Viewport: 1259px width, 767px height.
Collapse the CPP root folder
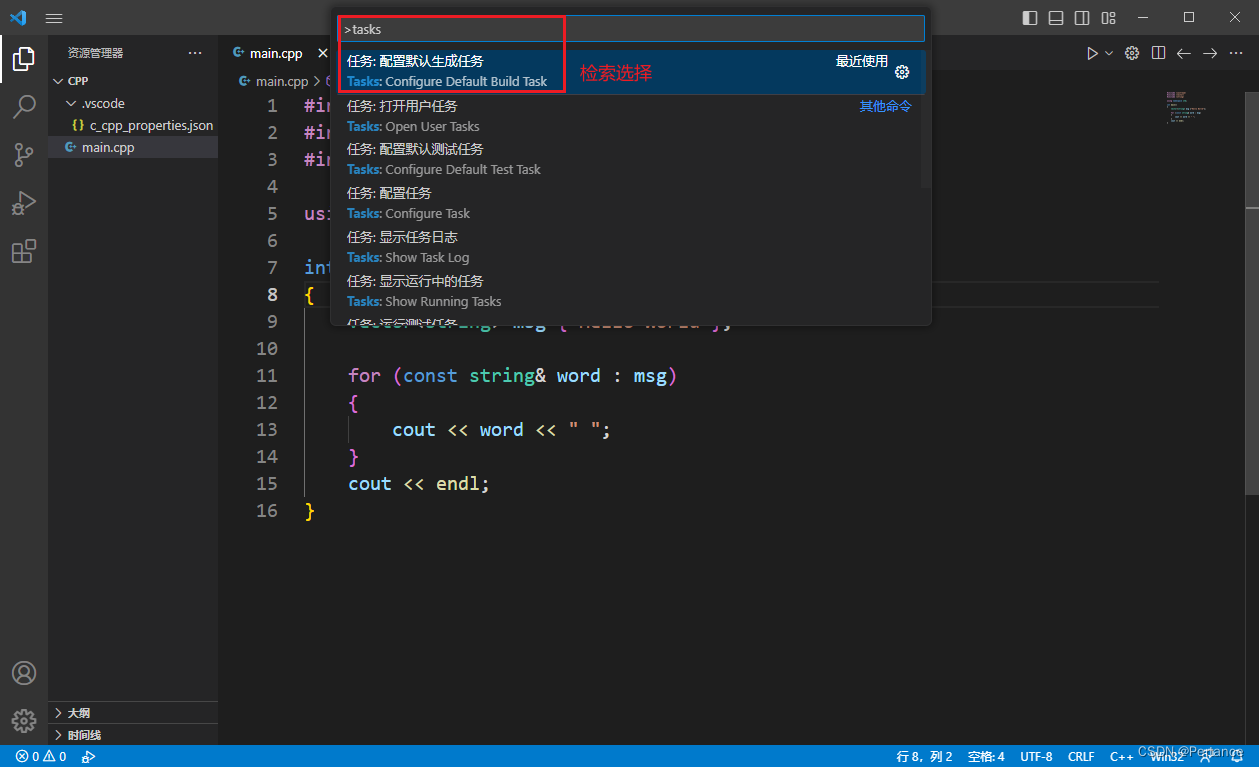(x=133, y=81)
